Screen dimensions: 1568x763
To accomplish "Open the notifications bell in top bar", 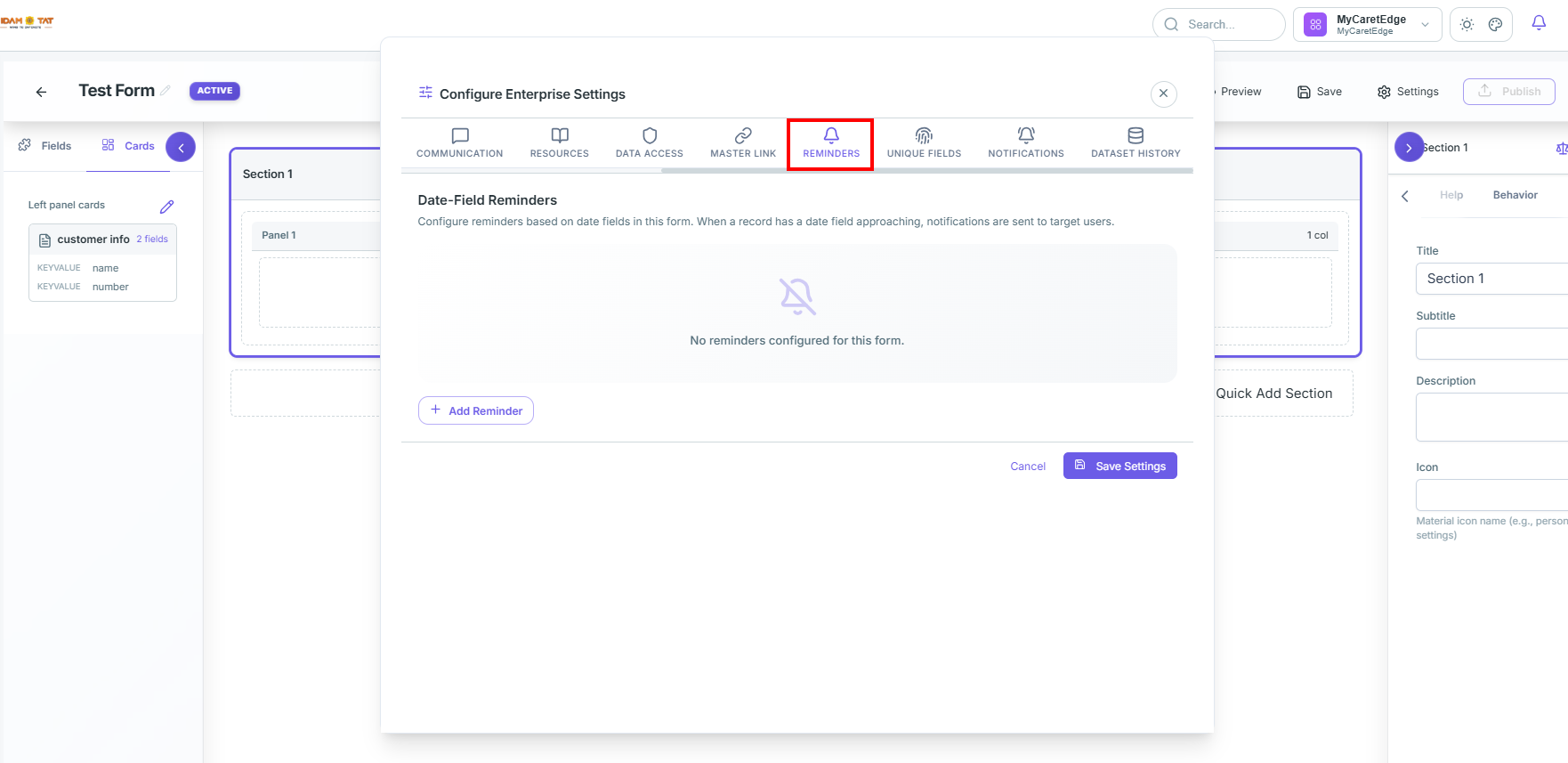I will [x=1539, y=23].
